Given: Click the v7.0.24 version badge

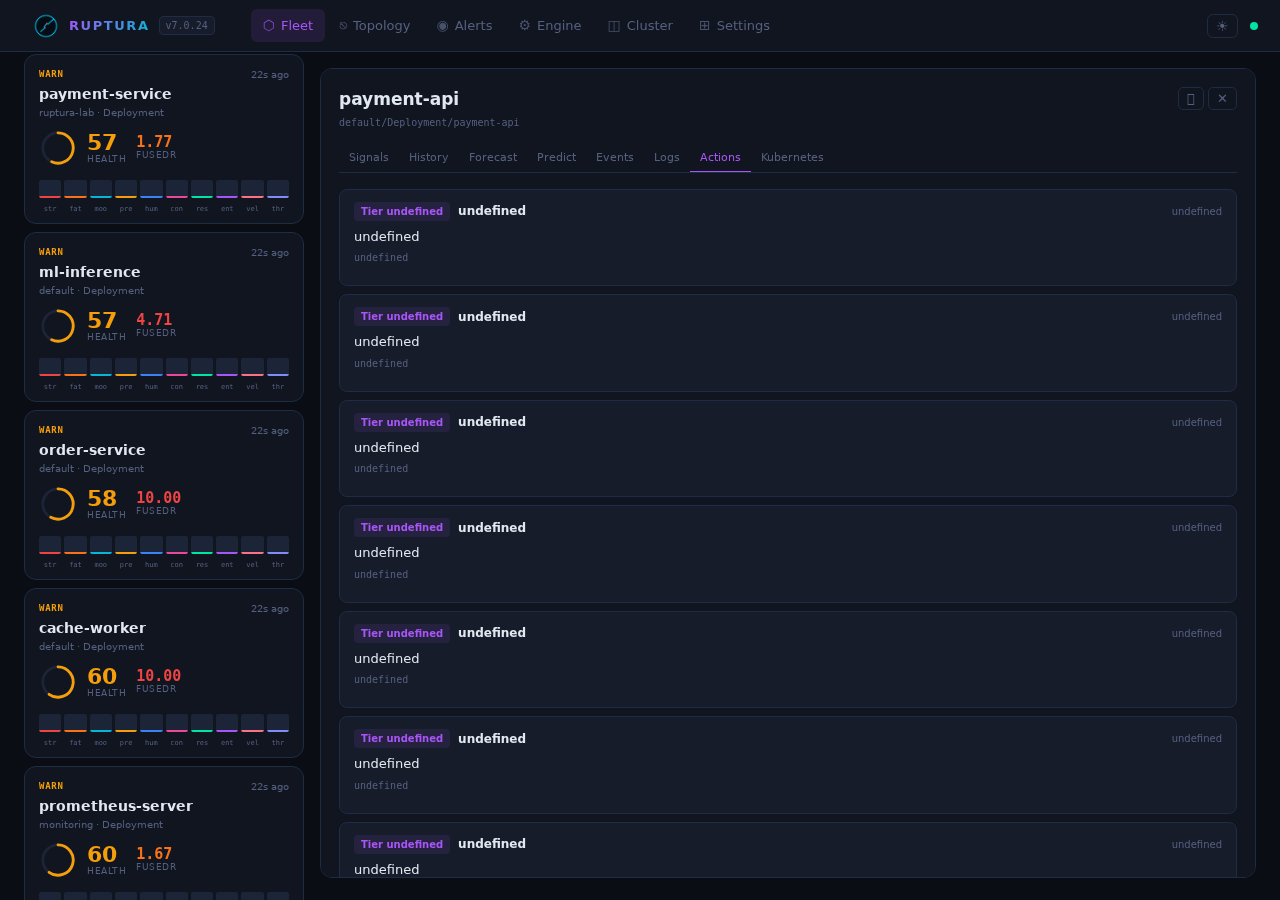Looking at the screenshot, I should (x=187, y=26).
